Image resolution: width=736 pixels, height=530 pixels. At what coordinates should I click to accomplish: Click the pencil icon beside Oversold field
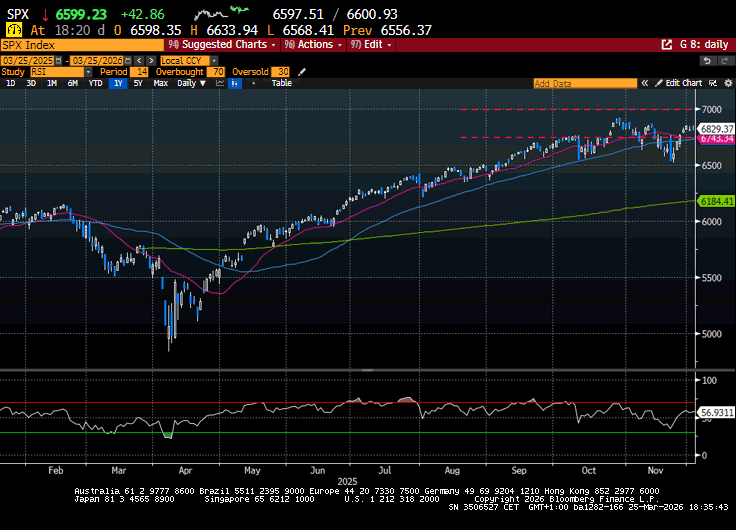click(x=303, y=72)
